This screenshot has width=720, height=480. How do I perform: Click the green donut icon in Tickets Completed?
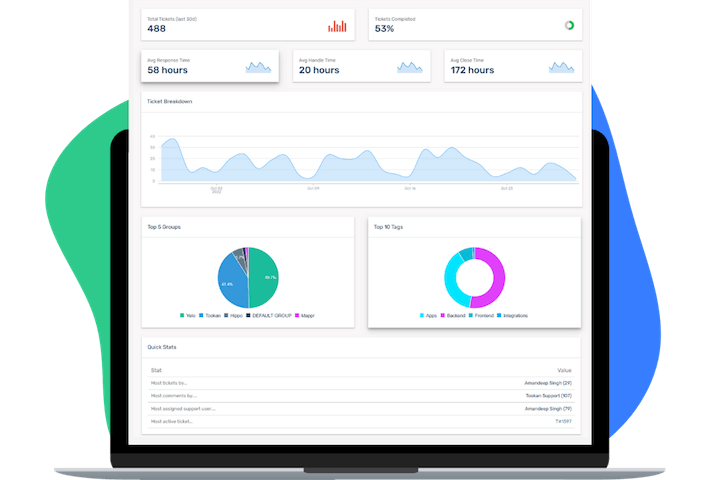pyautogui.click(x=569, y=26)
